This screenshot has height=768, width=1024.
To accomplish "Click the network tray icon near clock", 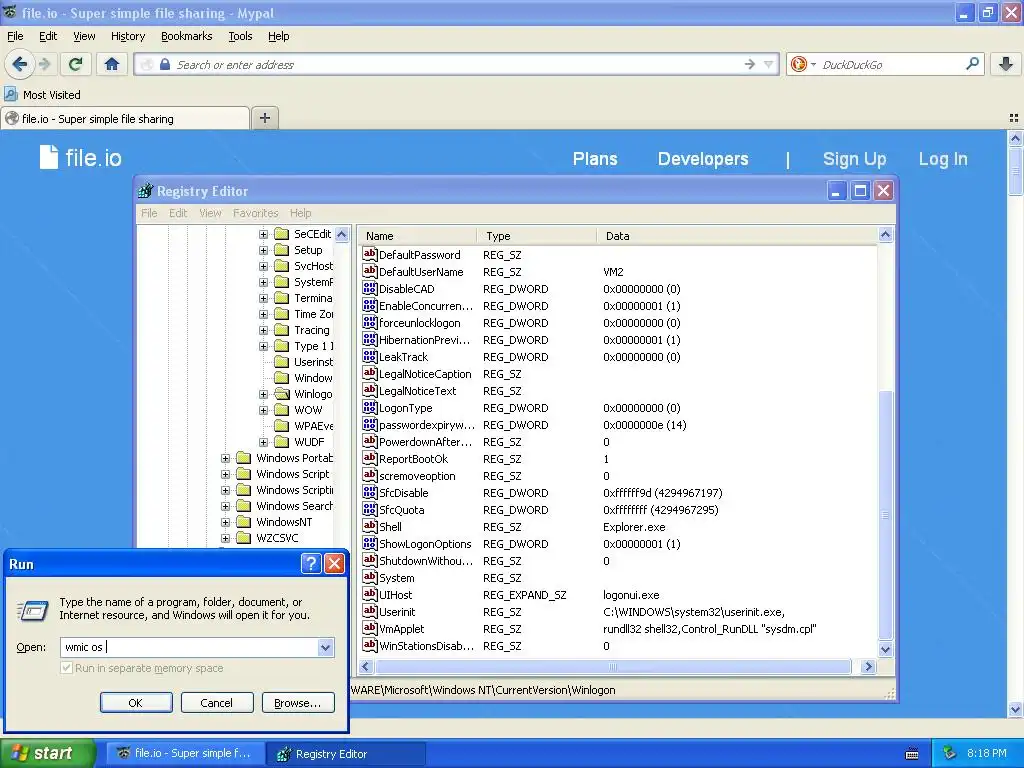I will [950, 753].
